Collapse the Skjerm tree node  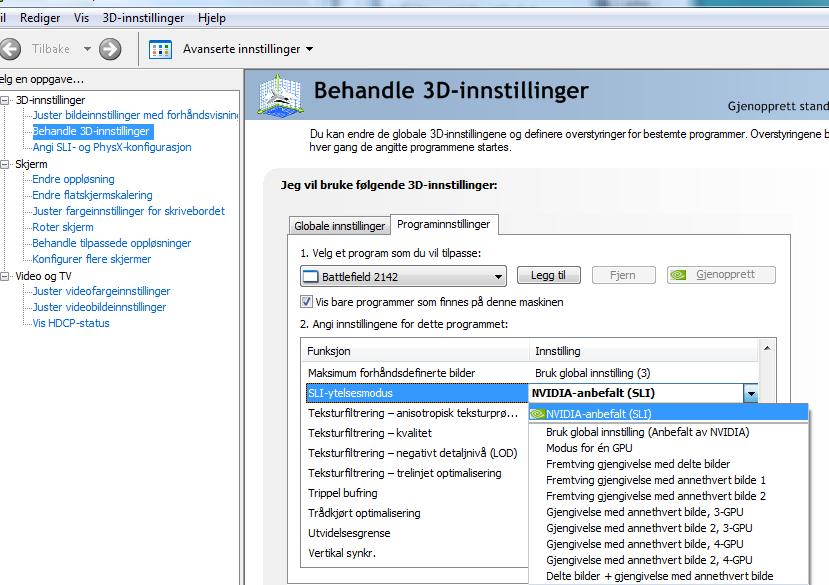coord(5,164)
